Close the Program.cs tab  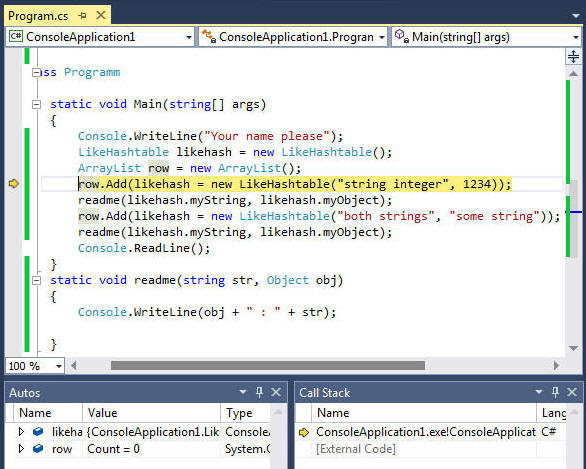tap(101, 15)
